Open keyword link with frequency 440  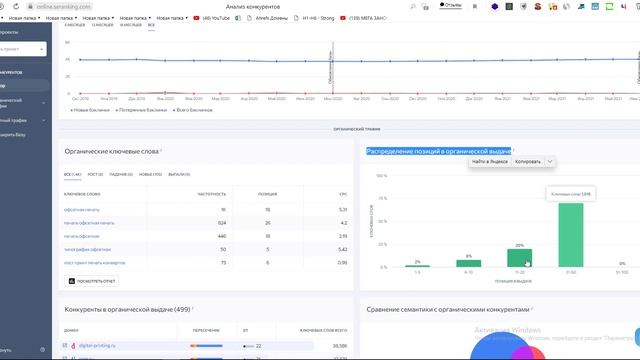click(x=82, y=236)
